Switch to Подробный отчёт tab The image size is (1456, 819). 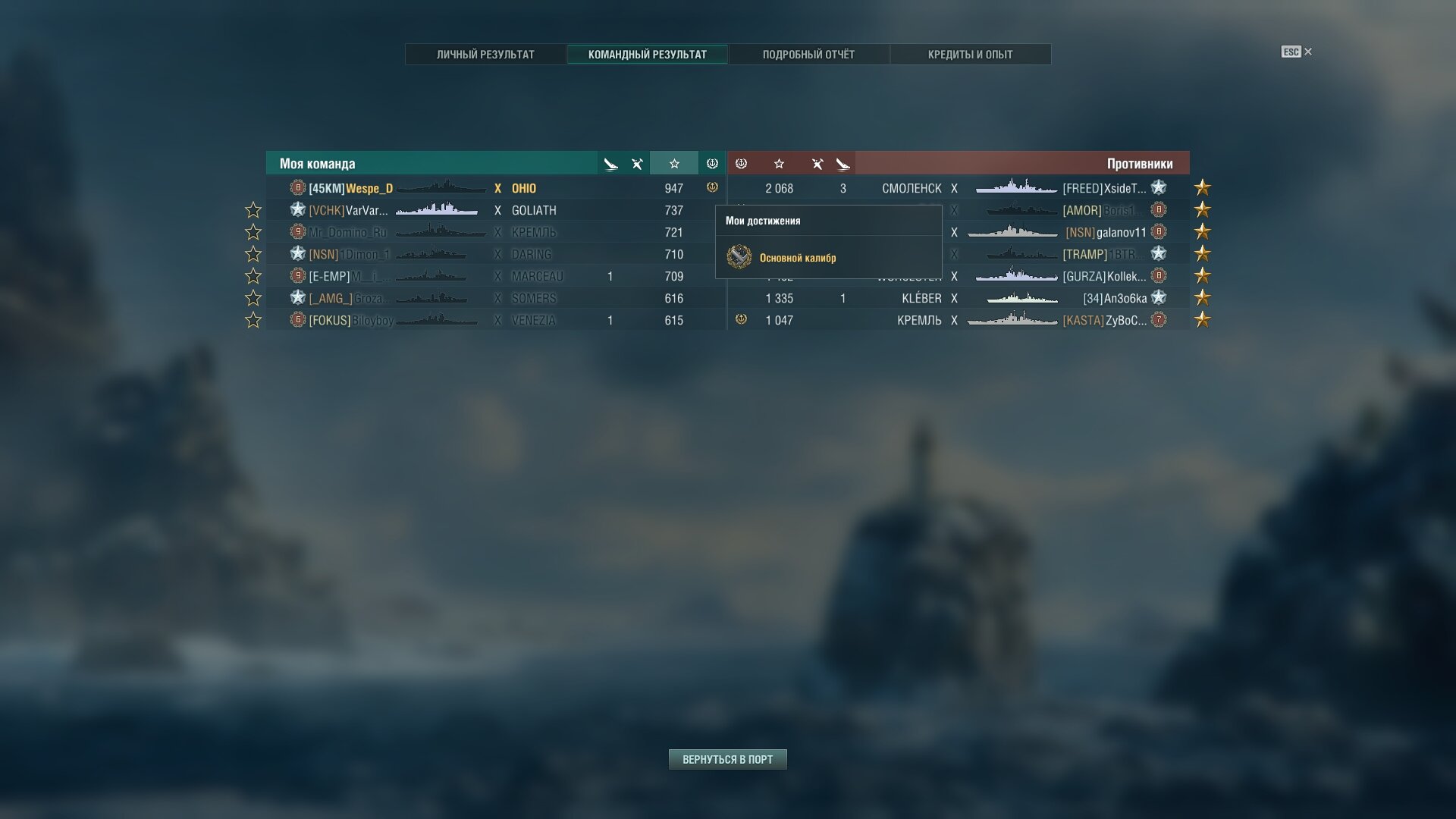(x=808, y=55)
